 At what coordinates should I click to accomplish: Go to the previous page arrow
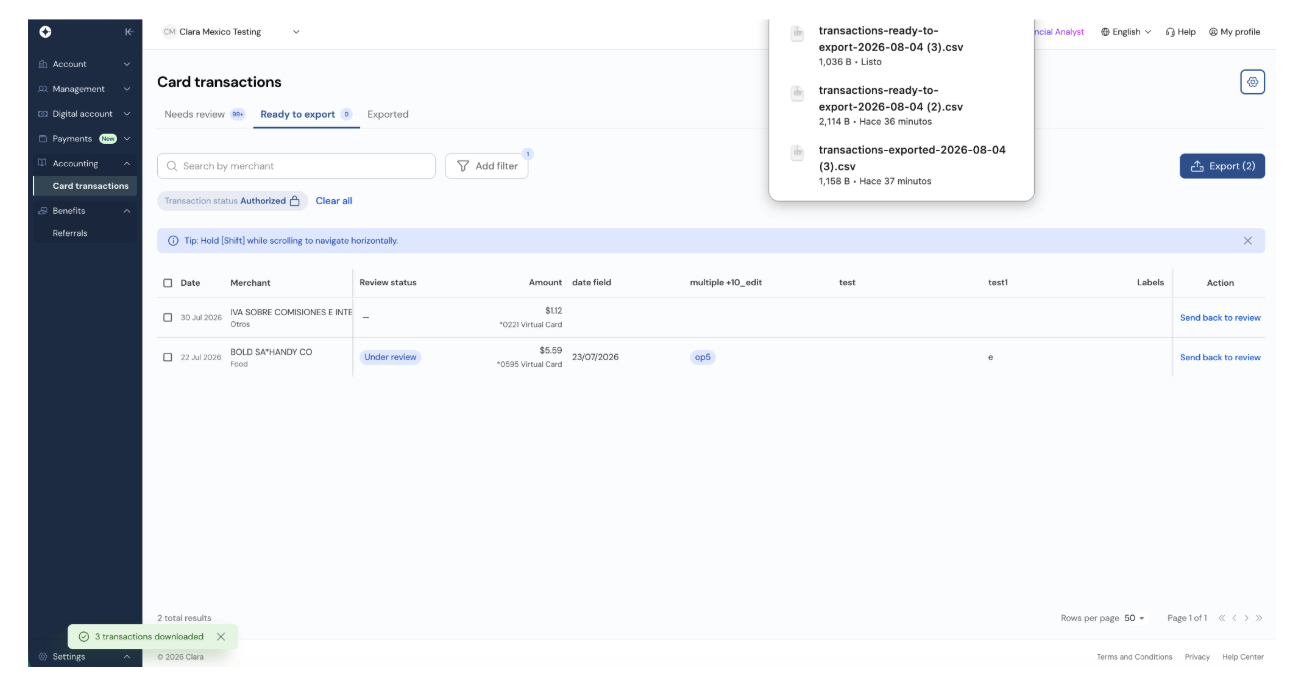pyautogui.click(x=1234, y=618)
